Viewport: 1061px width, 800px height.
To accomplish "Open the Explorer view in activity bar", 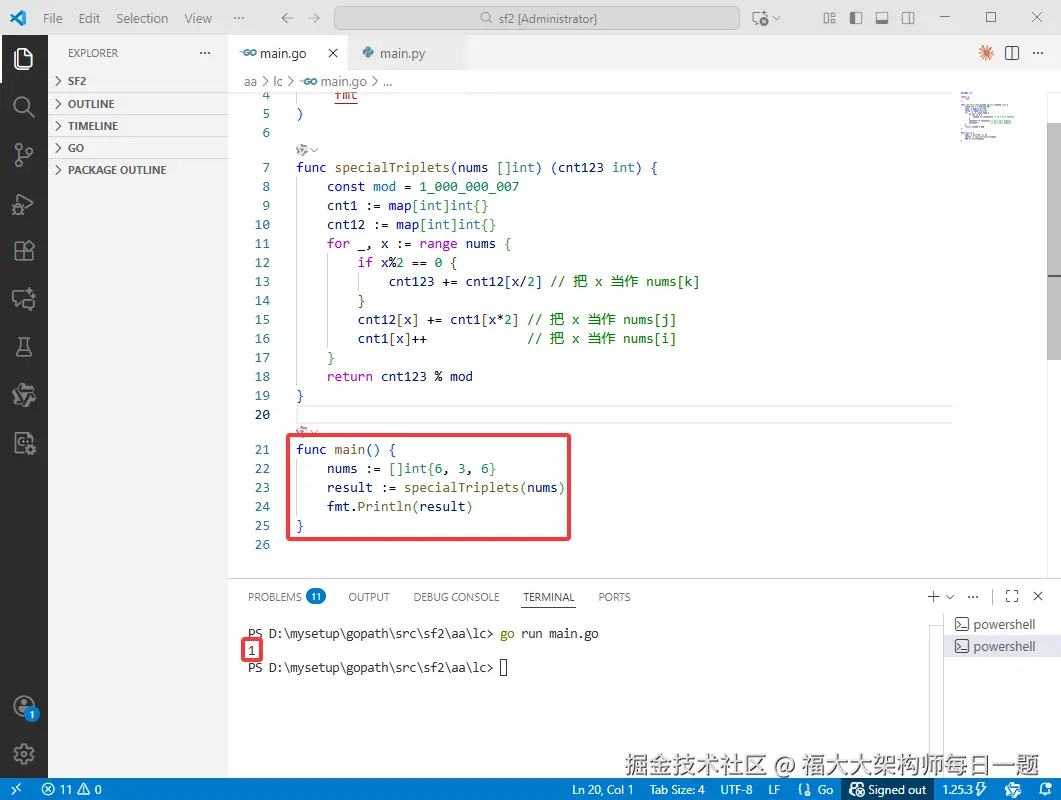I will pyautogui.click(x=24, y=59).
